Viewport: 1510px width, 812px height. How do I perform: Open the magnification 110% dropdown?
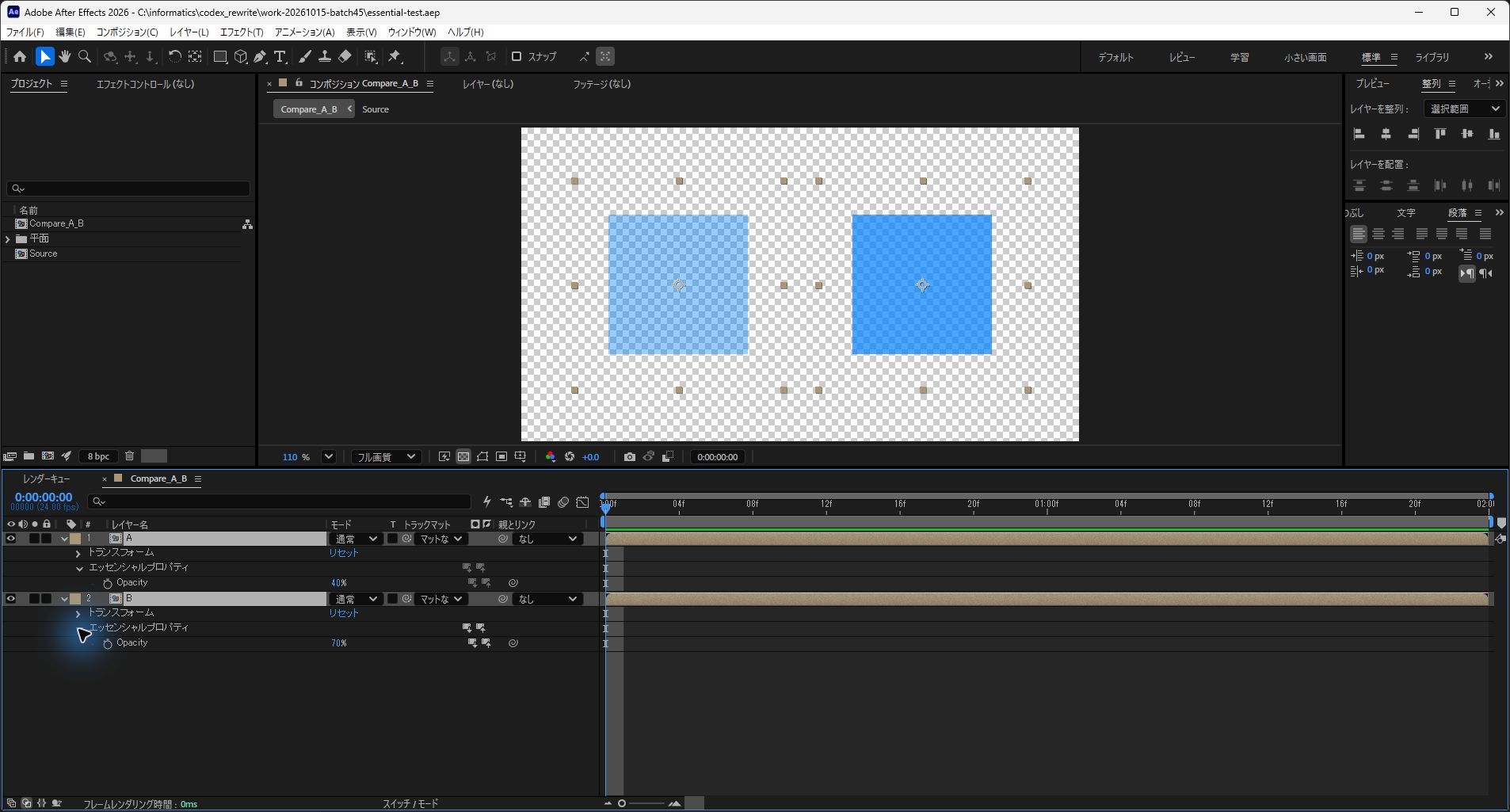tap(328, 457)
